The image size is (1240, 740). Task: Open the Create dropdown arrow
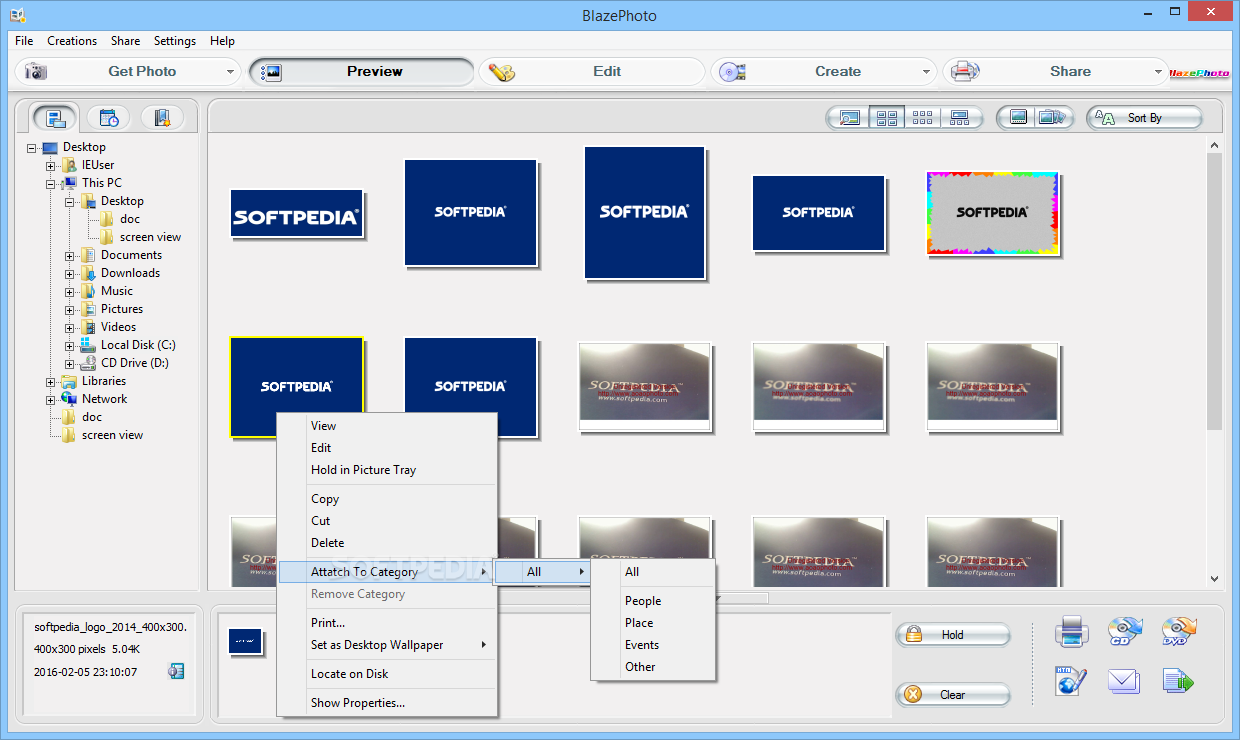click(x=926, y=72)
